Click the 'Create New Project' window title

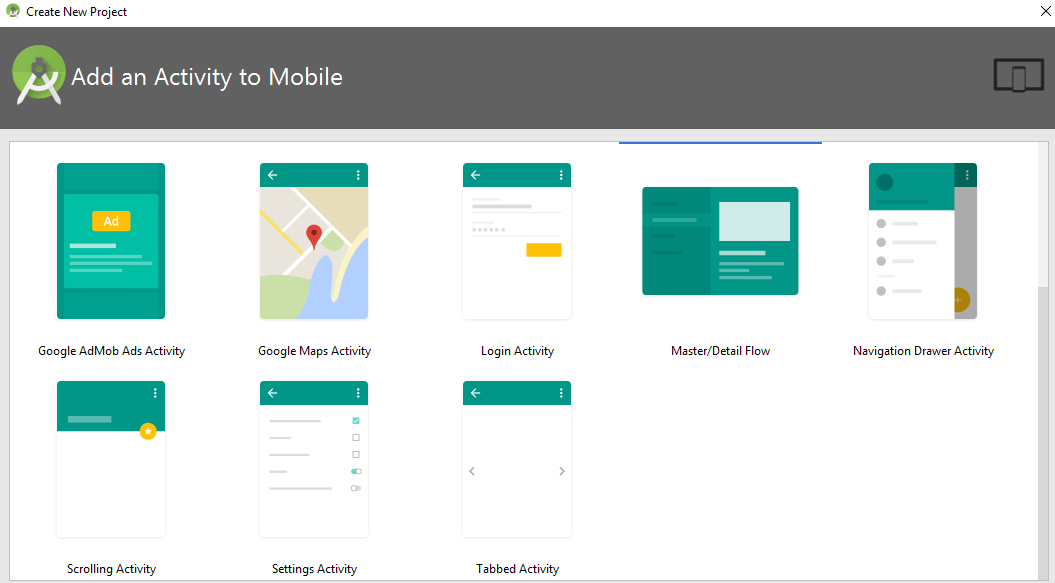(x=77, y=11)
